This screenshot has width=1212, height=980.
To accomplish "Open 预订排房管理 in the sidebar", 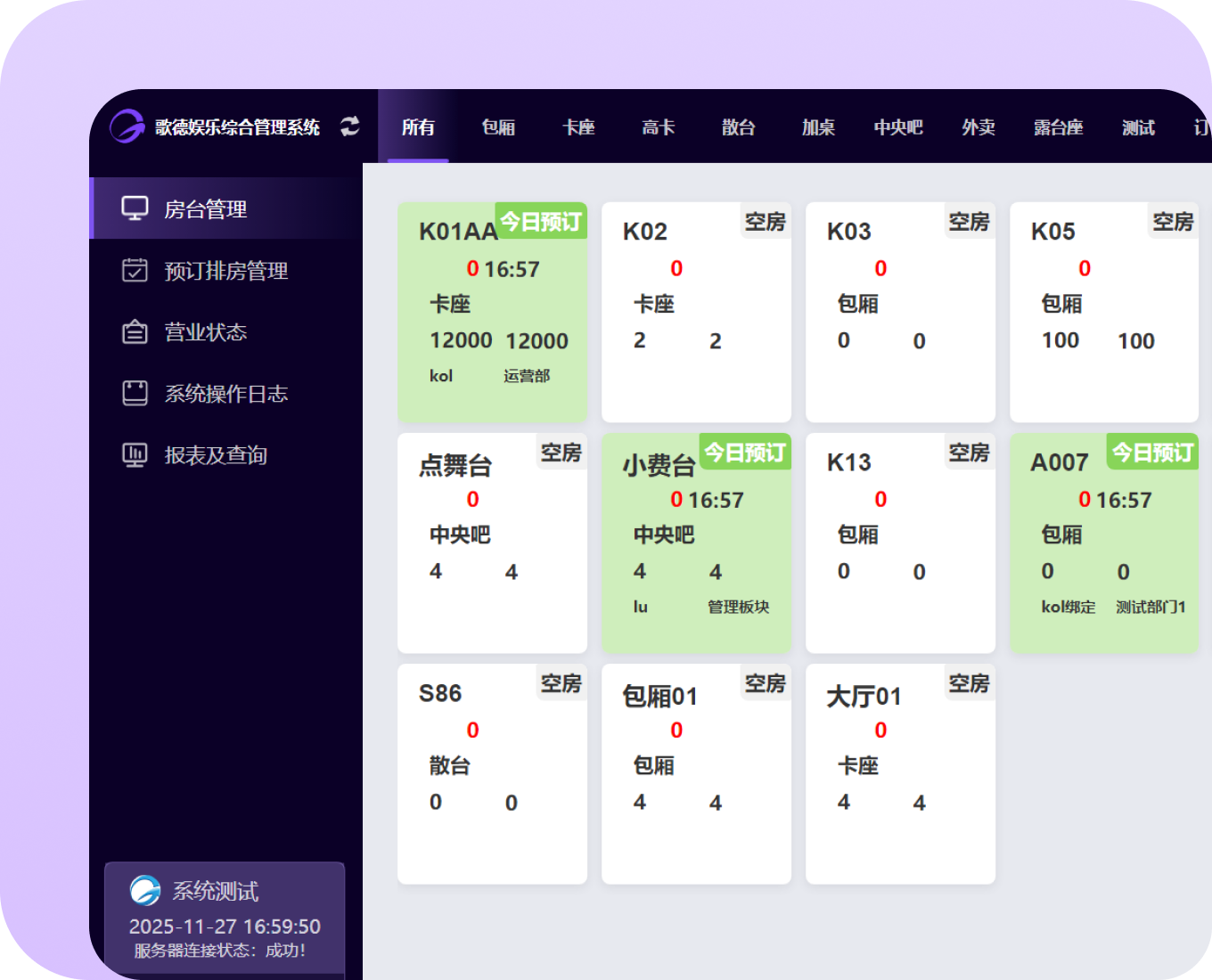I will pos(225,271).
